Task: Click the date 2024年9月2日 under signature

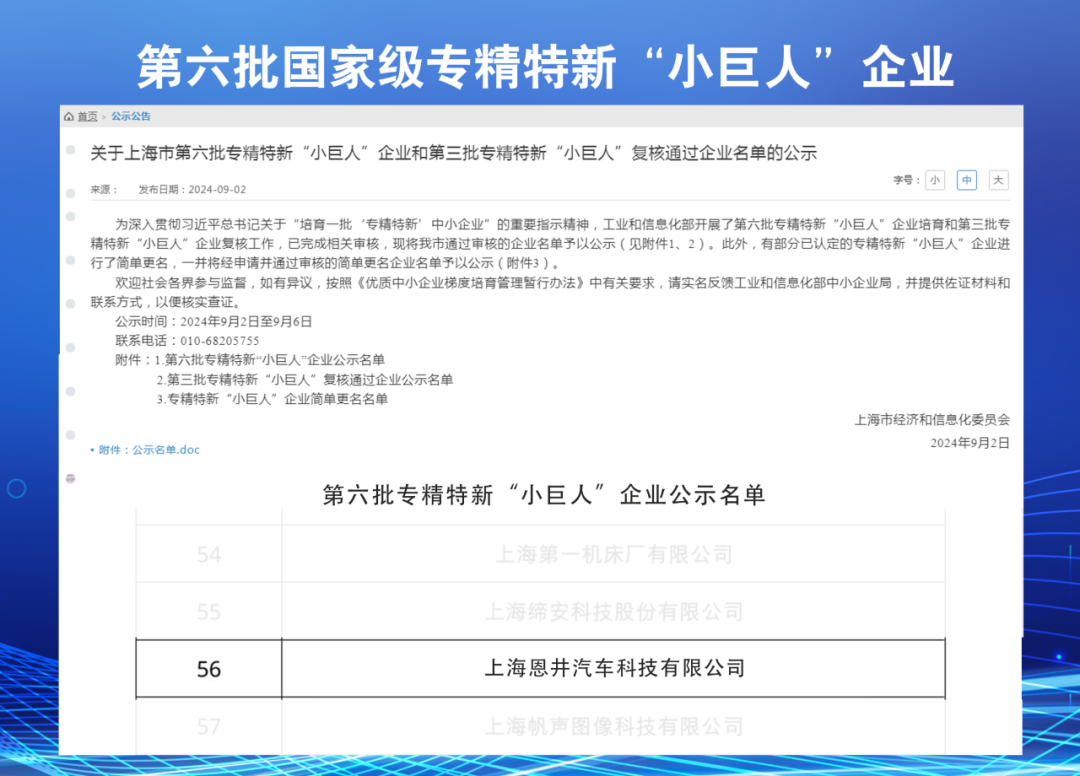Action: [970, 443]
